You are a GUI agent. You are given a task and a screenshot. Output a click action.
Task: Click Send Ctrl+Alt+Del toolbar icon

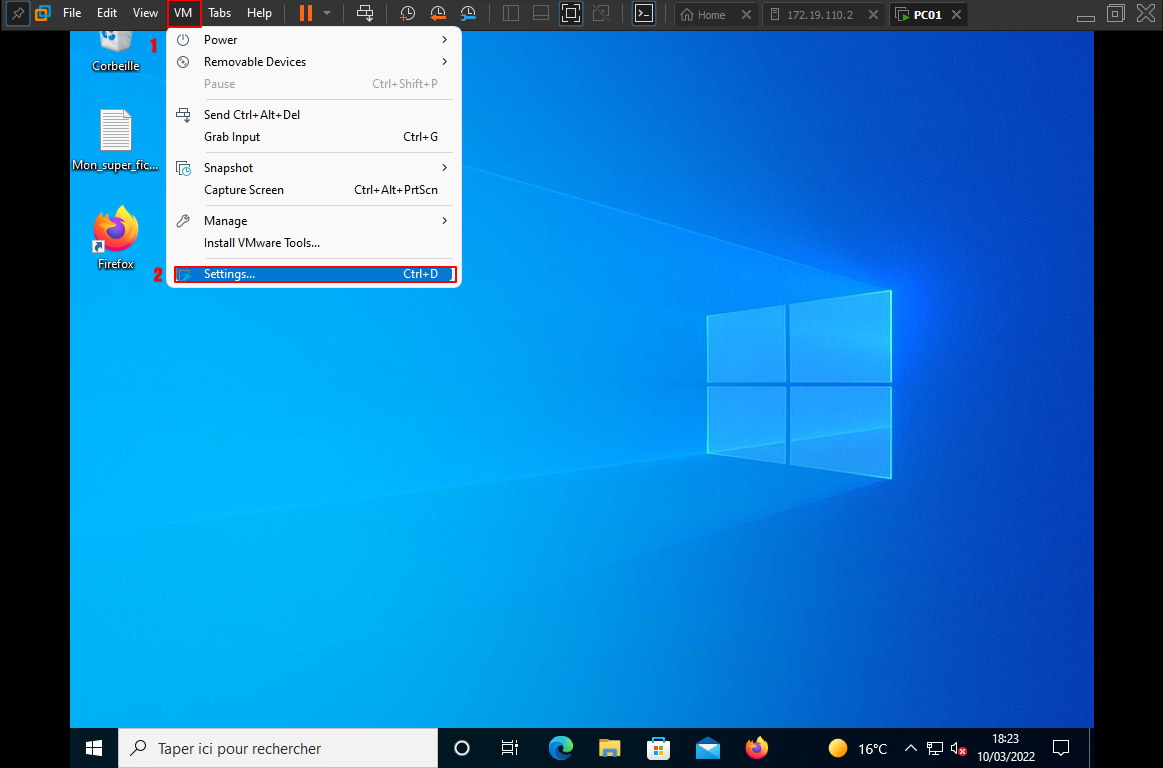click(366, 14)
